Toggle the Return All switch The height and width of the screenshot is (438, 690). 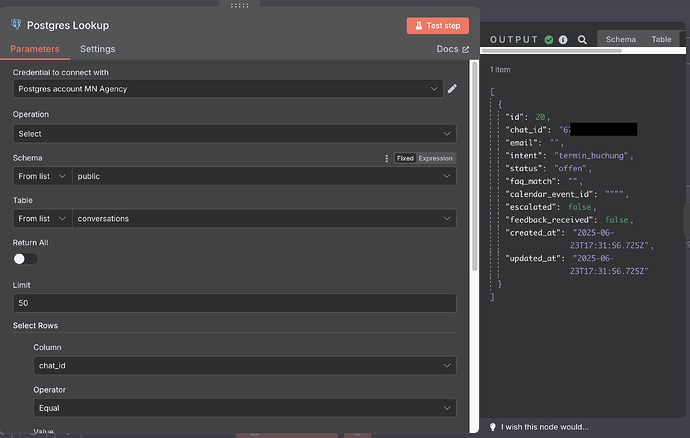pyautogui.click(x=25, y=259)
